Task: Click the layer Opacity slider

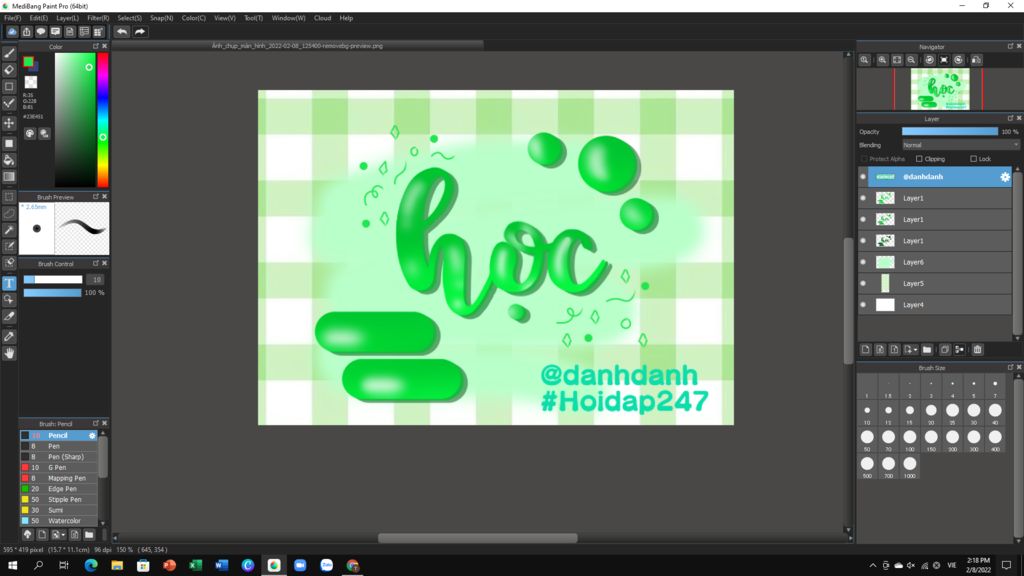Action: click(950, 131)
